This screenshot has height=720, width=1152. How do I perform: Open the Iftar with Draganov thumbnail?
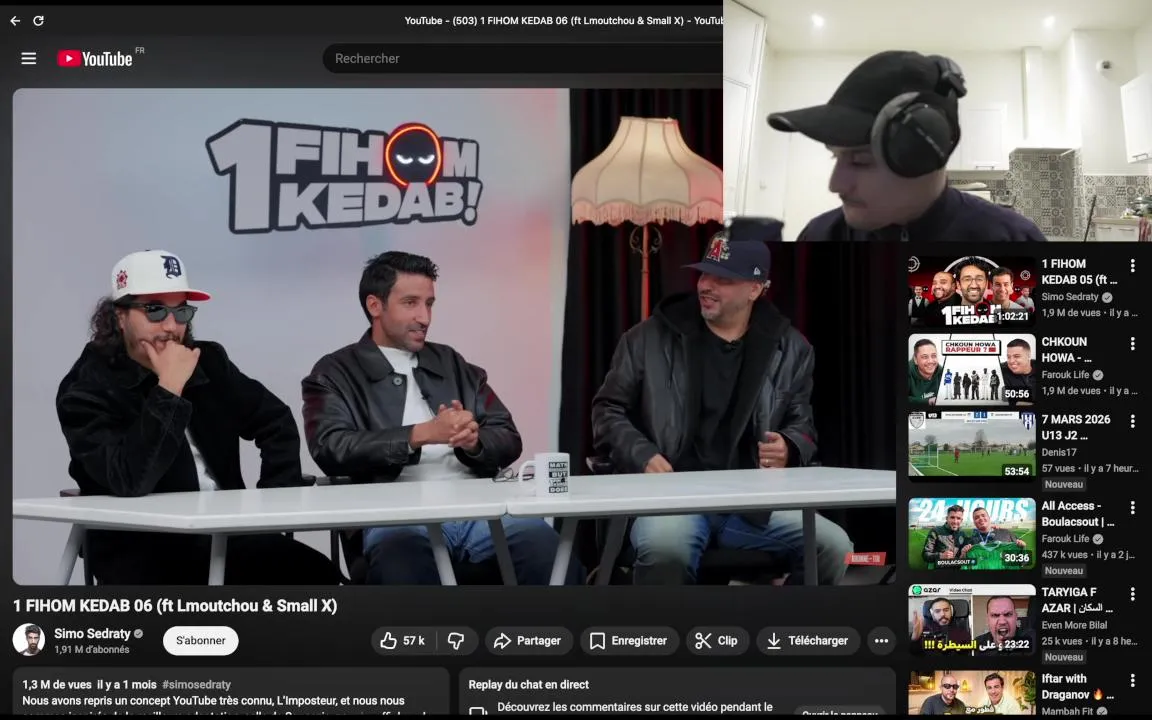[x=971, y=693]
